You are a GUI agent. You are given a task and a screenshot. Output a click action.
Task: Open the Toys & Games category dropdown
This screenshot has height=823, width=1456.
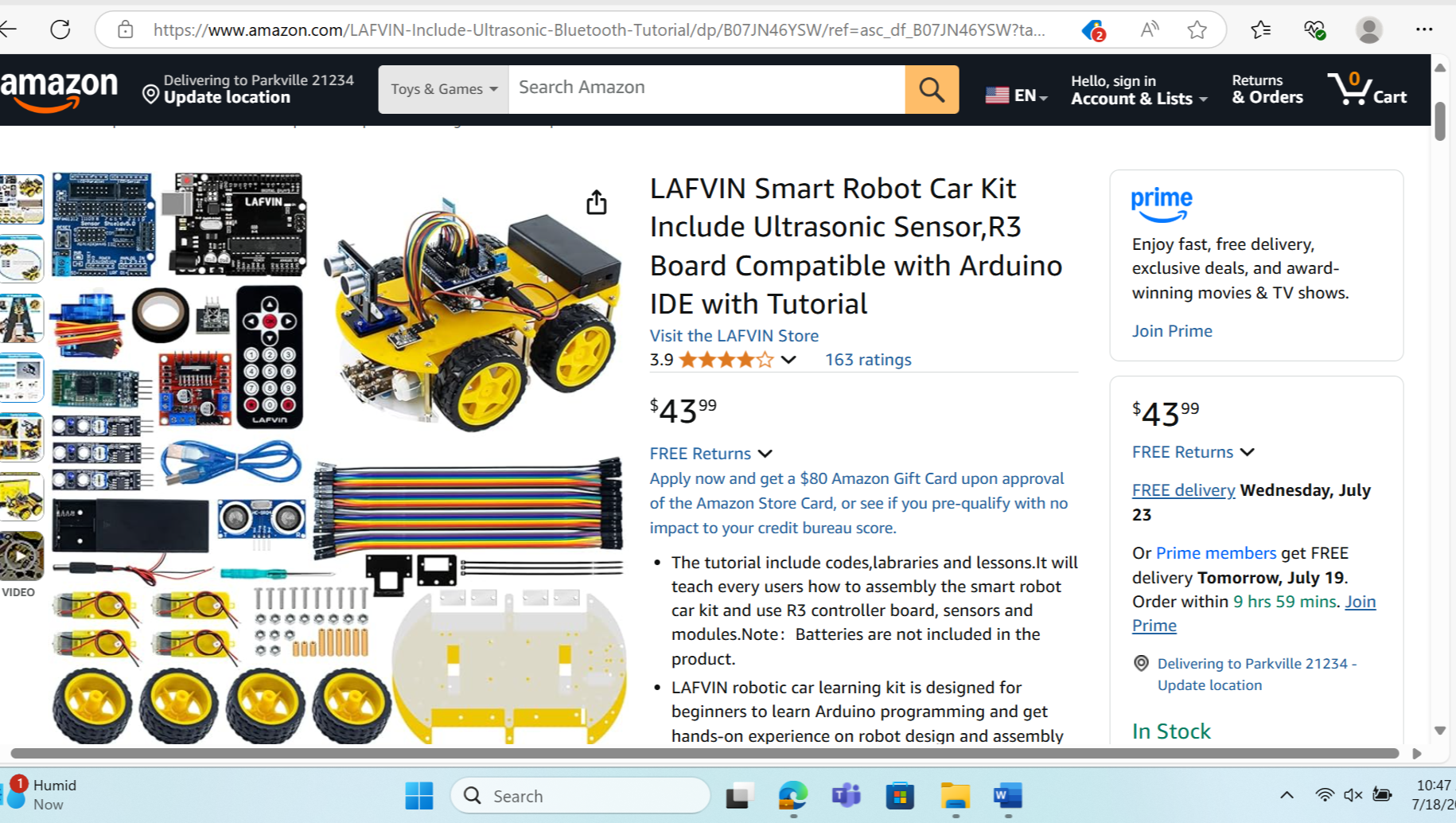pyautogui.click(x=444, y=89)
